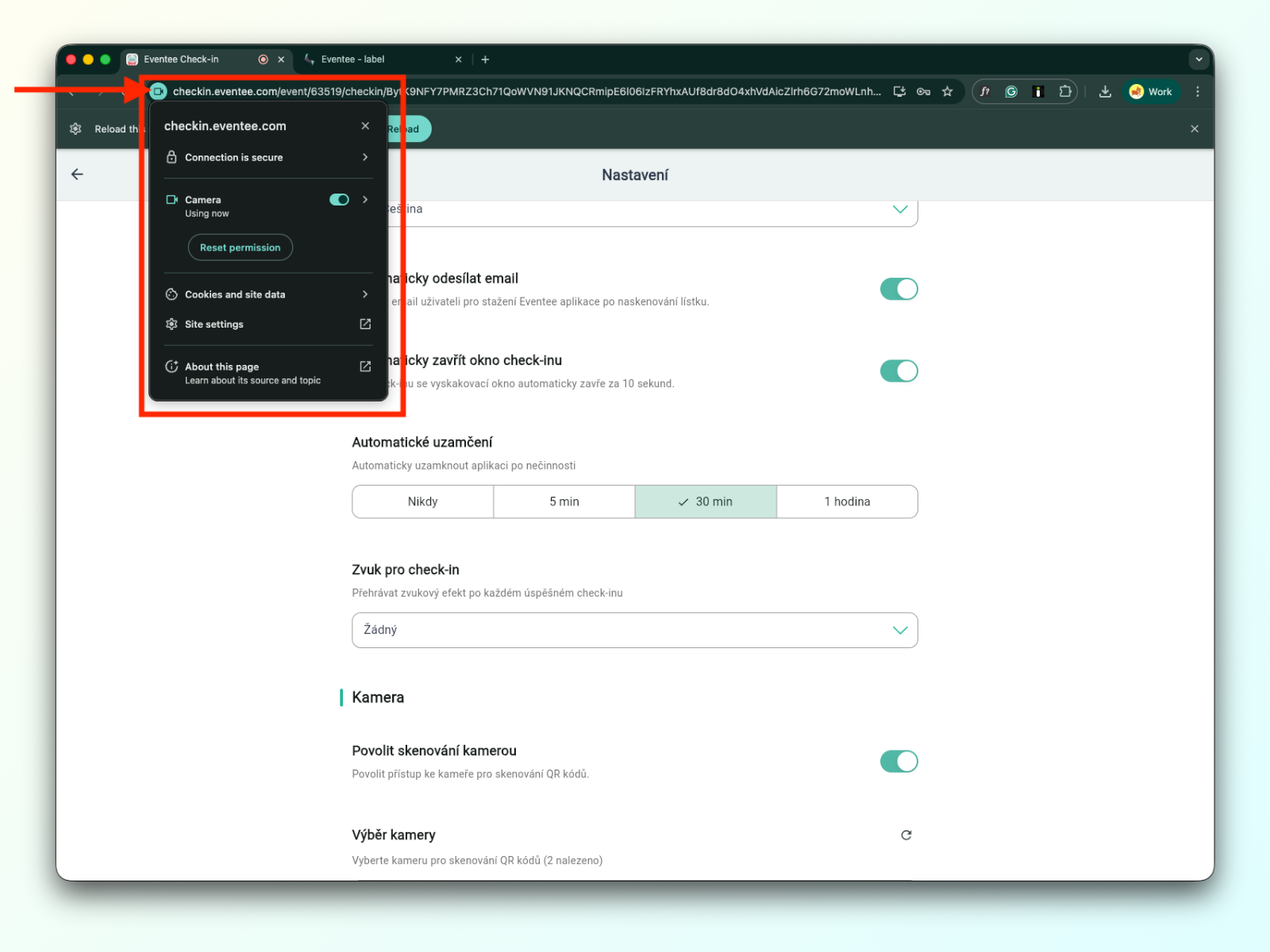This screenshot has width=1270, height=952.
Task: Click the Reset permission button
Action: (241, 248)
